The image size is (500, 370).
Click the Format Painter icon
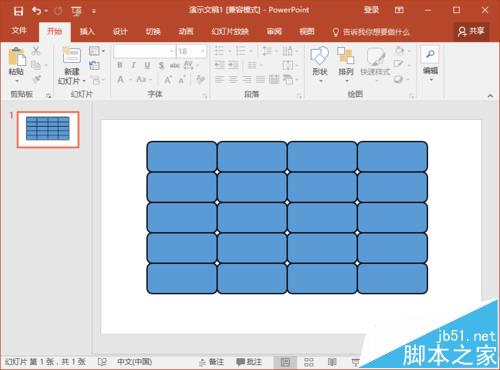pos(36,79)
